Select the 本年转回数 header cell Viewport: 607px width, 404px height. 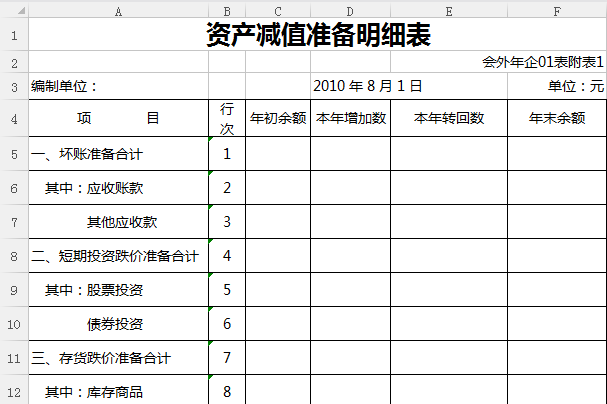pos(448,118)
